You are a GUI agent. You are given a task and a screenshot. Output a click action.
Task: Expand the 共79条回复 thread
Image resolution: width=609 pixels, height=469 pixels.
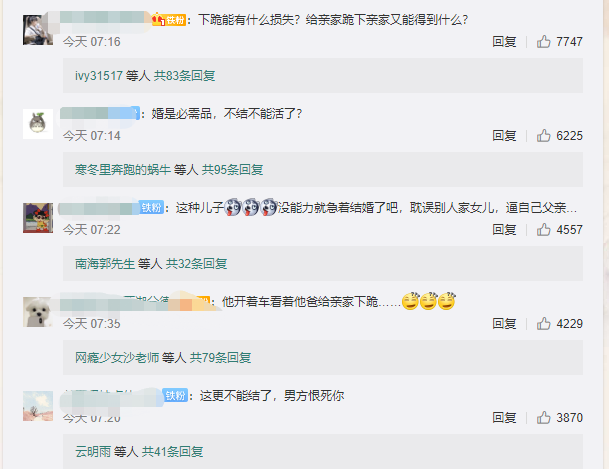coord(220,358)
